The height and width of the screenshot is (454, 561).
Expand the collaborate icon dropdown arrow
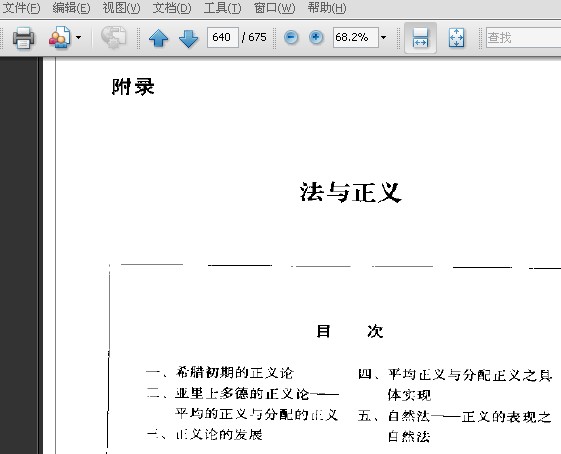pyautogui.click(x=78, y=37)
